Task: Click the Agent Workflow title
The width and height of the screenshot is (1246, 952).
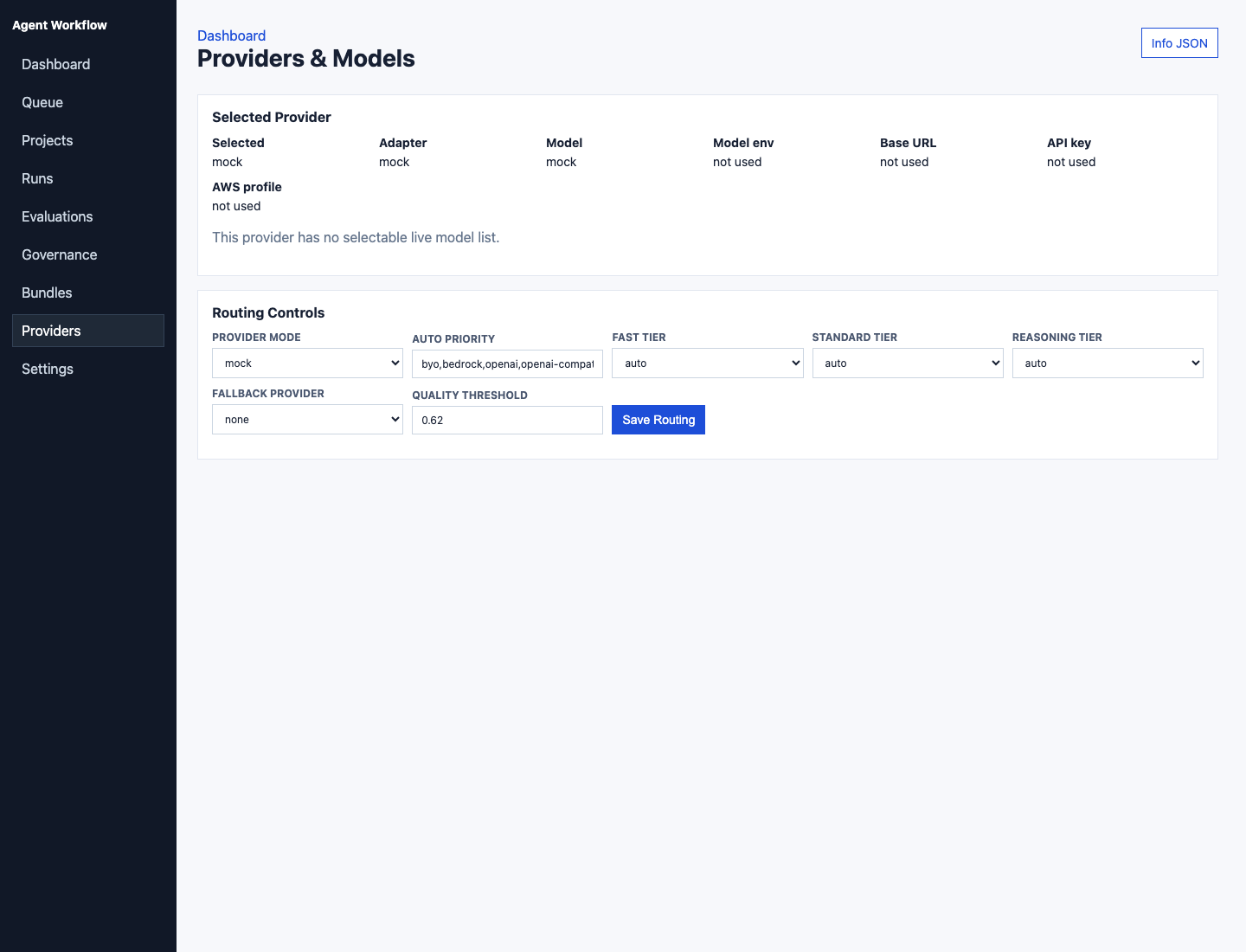Action: coord(60,25)
